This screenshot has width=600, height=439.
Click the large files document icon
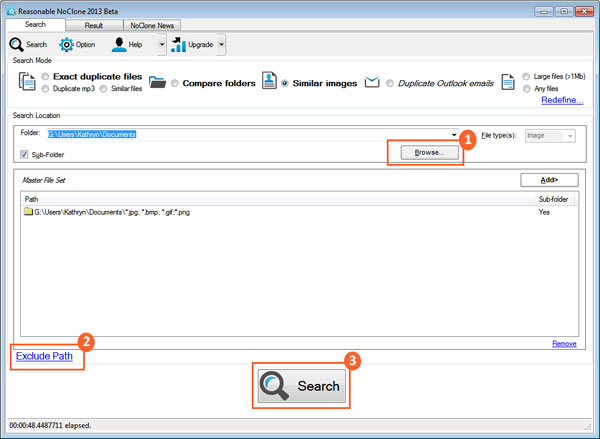coord(508,82)
